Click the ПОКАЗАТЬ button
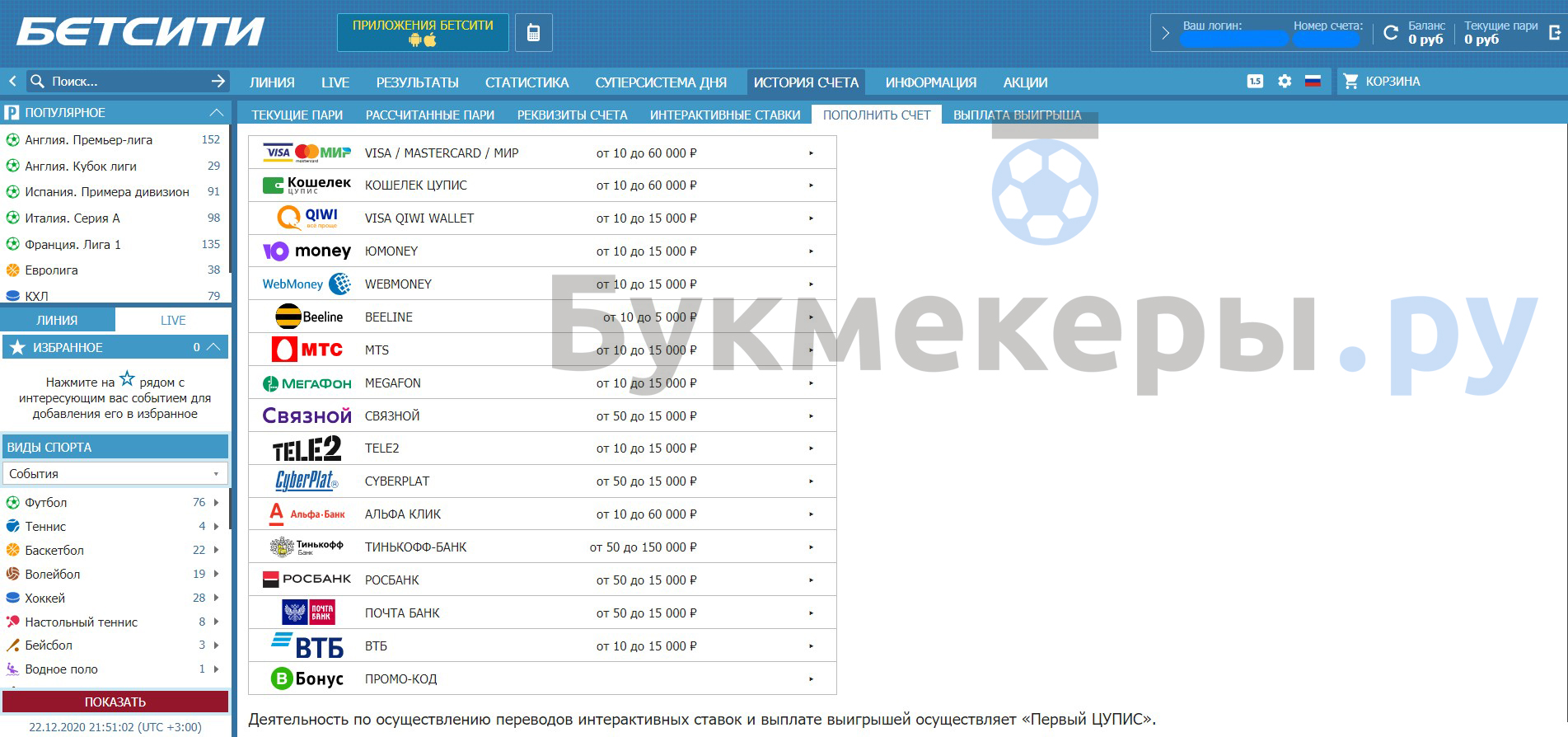The height and width of the screenshot is (737, 1568). 115,702
